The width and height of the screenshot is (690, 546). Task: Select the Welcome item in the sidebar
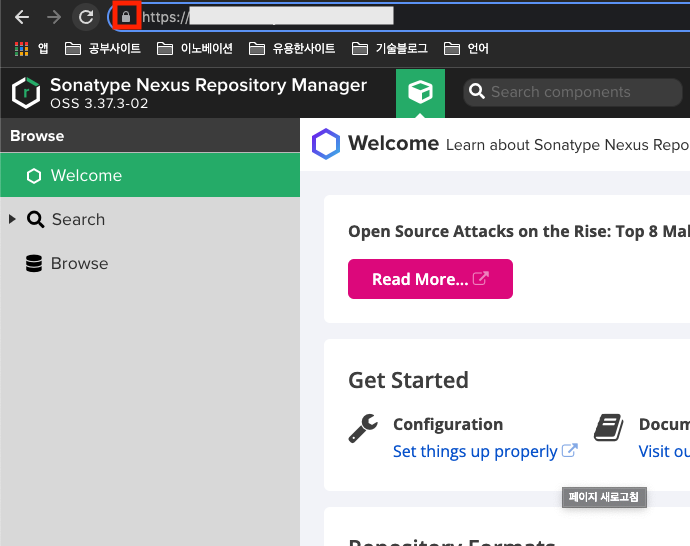pyautogui.click(x=150, y=175)
